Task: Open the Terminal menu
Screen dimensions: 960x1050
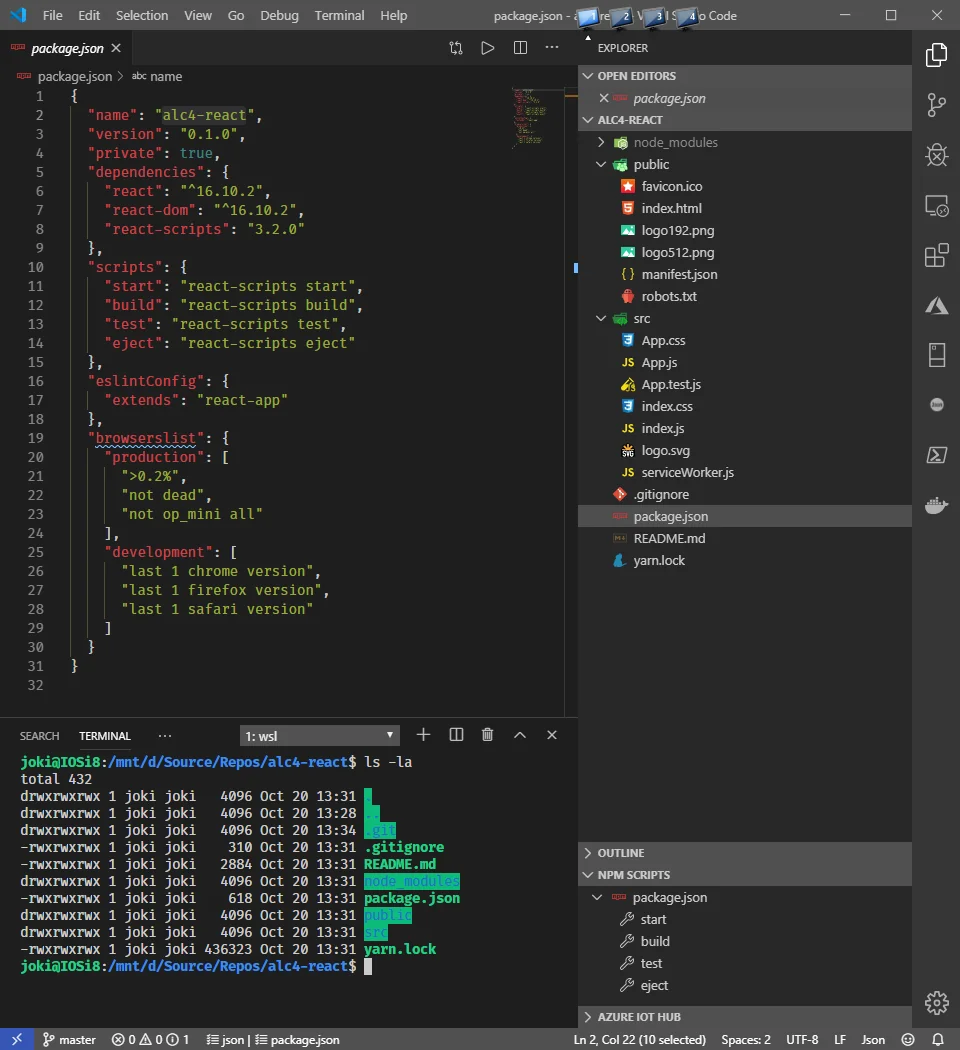Action: 339,15
